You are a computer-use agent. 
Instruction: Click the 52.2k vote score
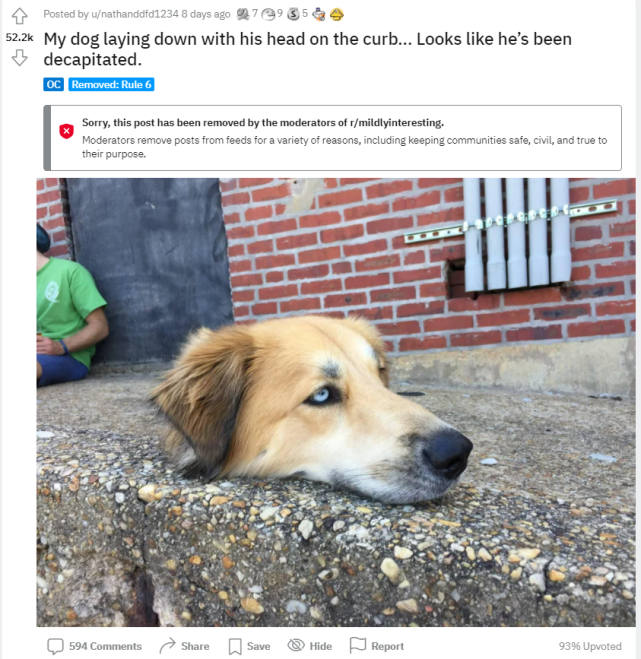[x=19, y=37]
